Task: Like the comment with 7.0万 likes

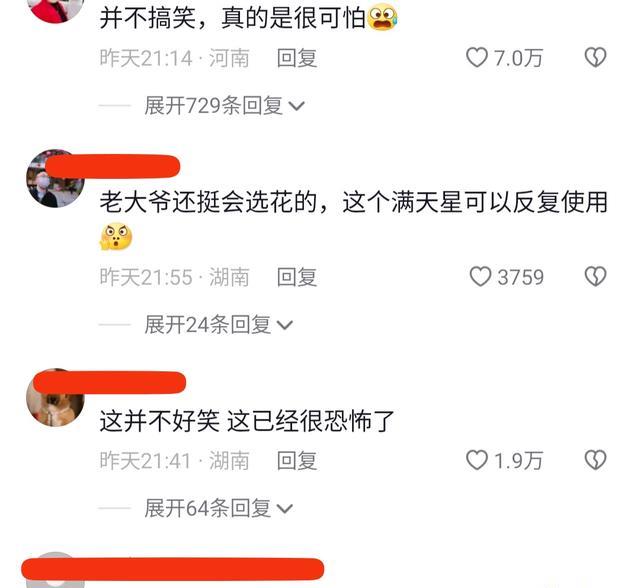Action: 477,57
